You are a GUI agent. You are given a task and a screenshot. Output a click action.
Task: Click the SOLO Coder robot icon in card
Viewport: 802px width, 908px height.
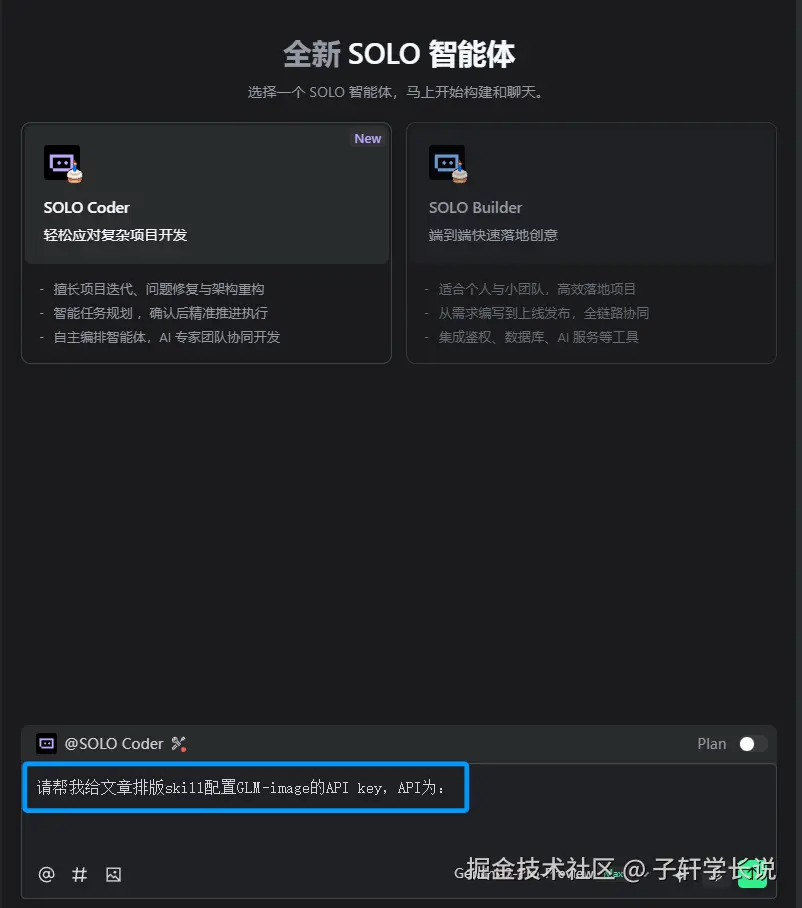click(x=63, y=163)
